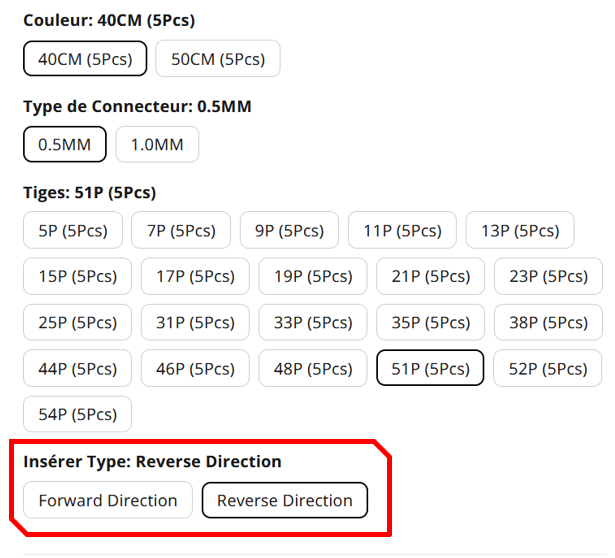Select the 48P (5Pcs) variant
Image resolution: width=615 pixels, height=558 pixels.
pyautogui.click(x=313, y=368)
